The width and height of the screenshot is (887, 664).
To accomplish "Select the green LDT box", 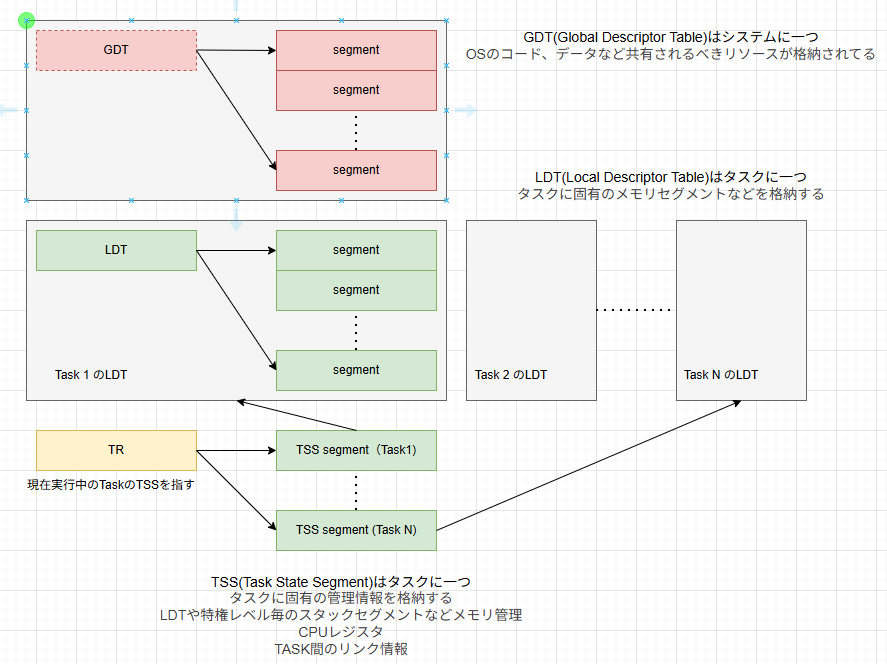I will click(x=116, y=250).
